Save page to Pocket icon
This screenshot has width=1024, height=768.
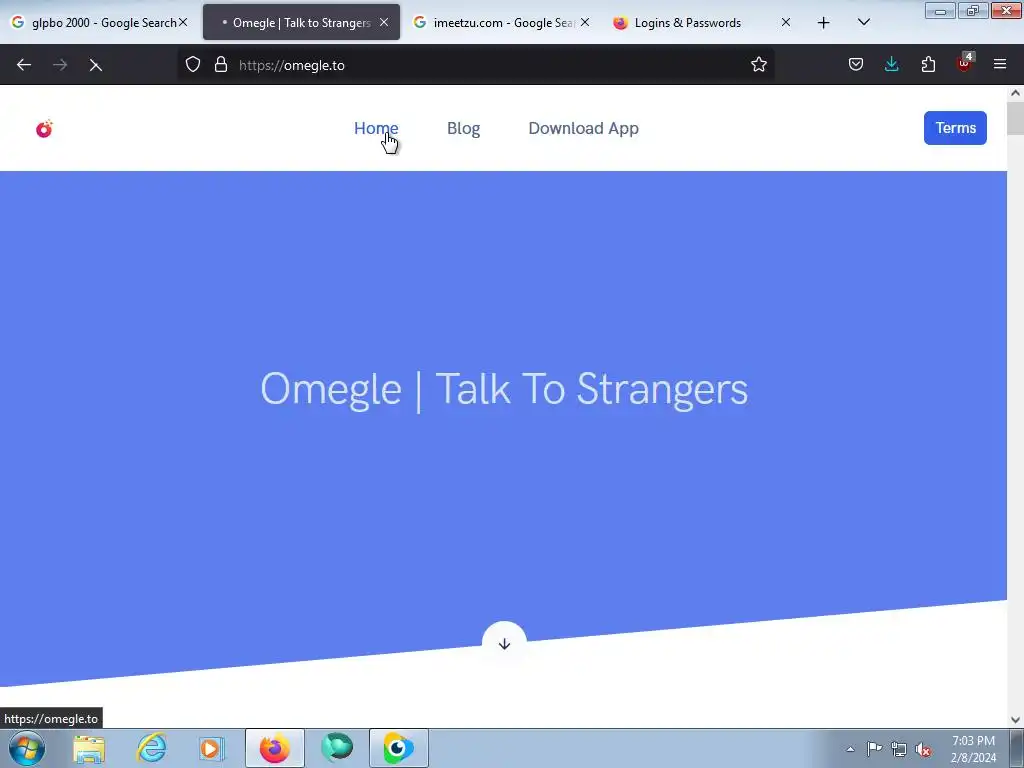point(856,65)
